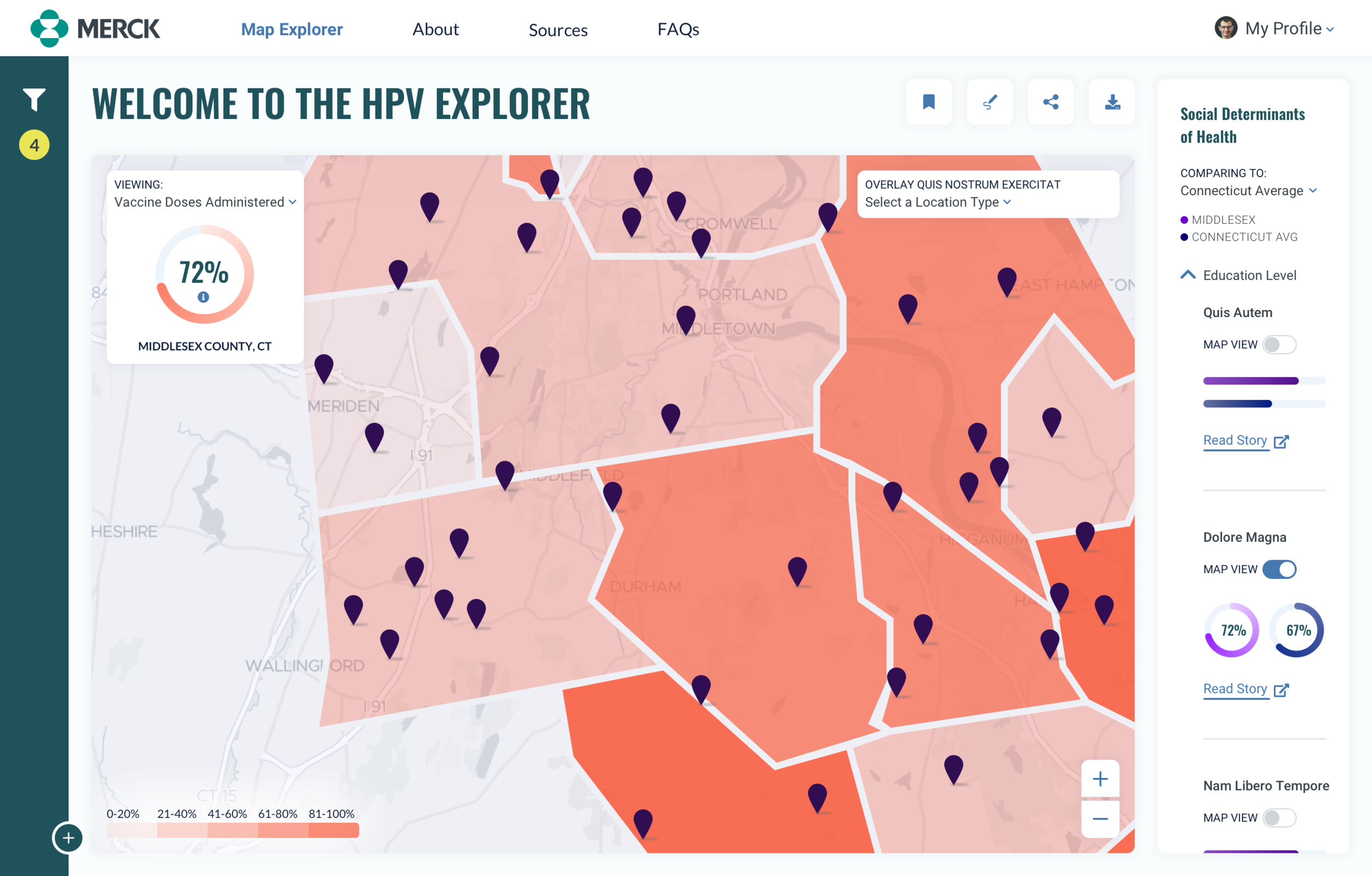Go to Map Explorer tab

pyautogui.click(x=292, y=29)
